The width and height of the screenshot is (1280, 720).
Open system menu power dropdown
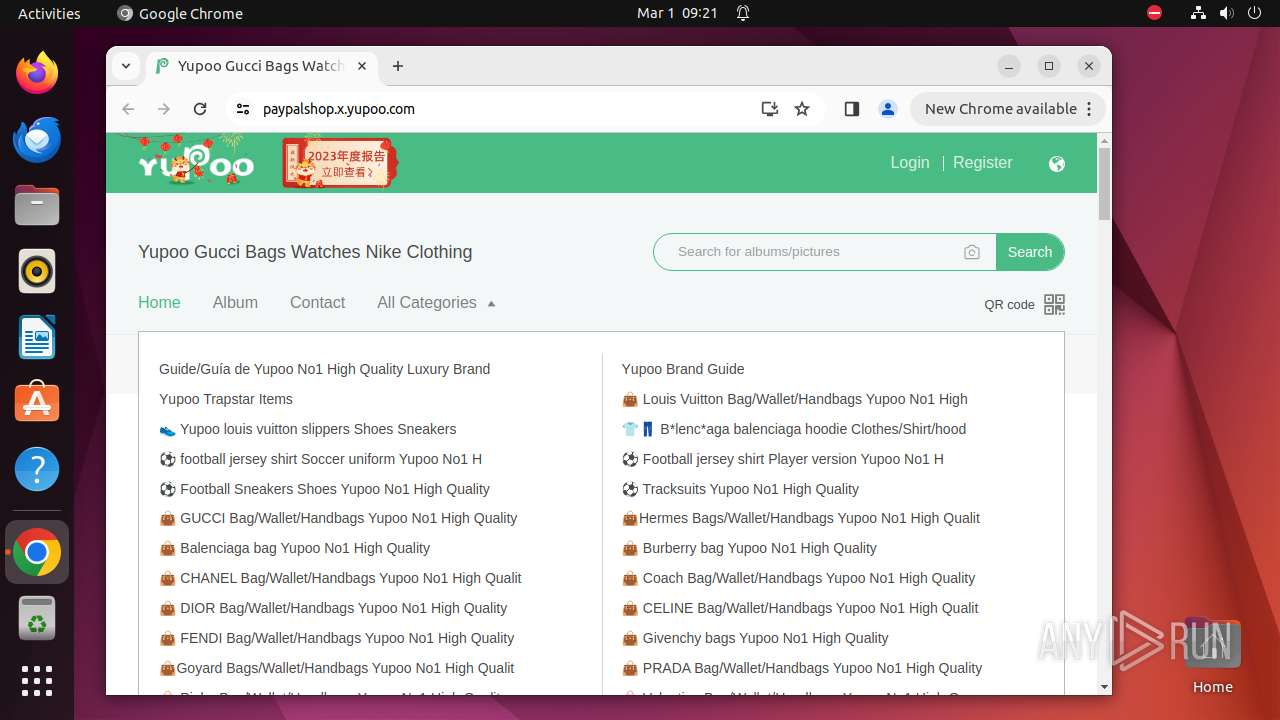(1254, 13)
